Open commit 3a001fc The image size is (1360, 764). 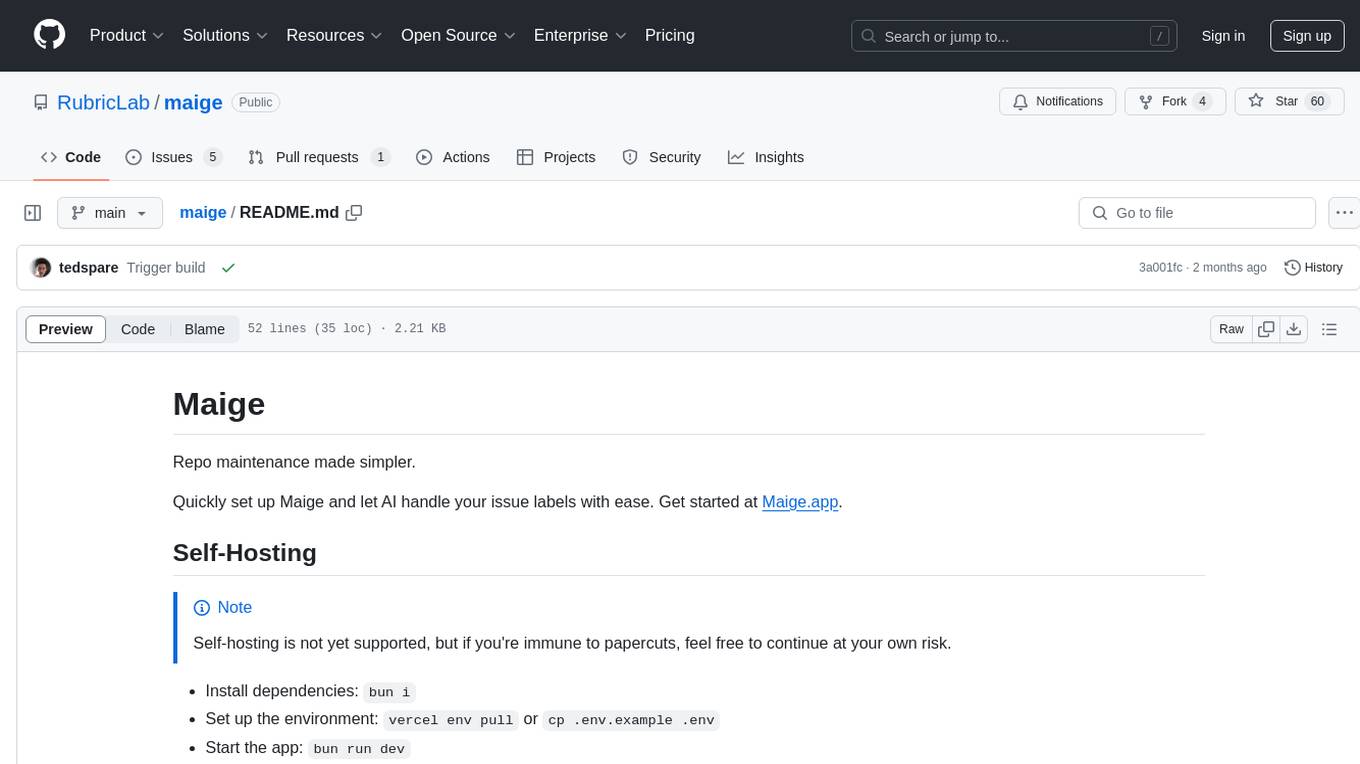tap(1160, 268)
